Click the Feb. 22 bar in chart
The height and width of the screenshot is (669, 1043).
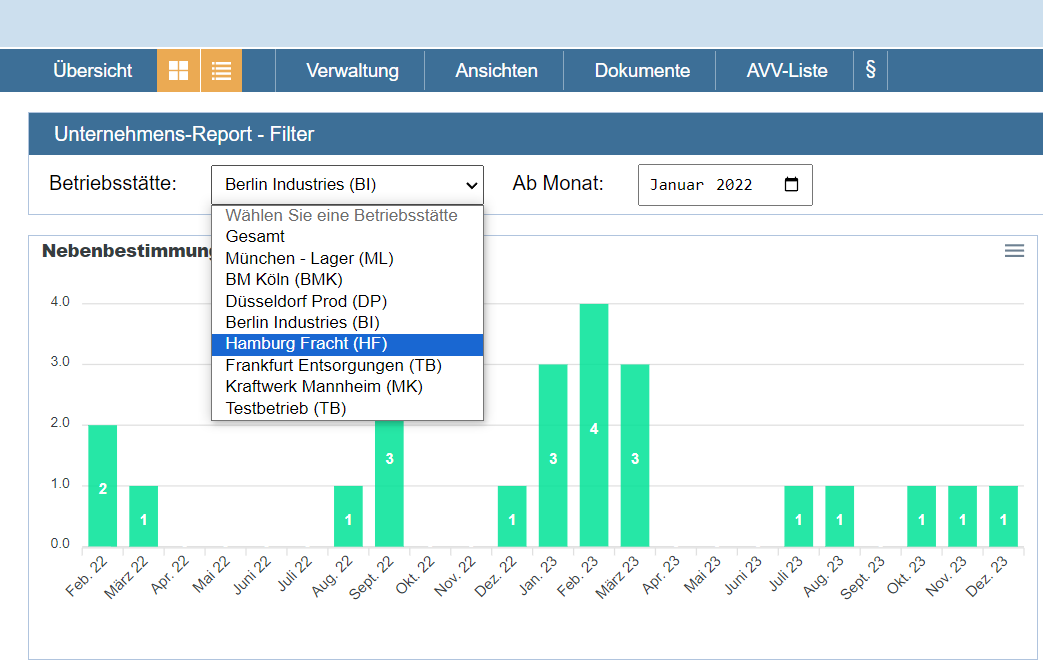click(102, 486)
